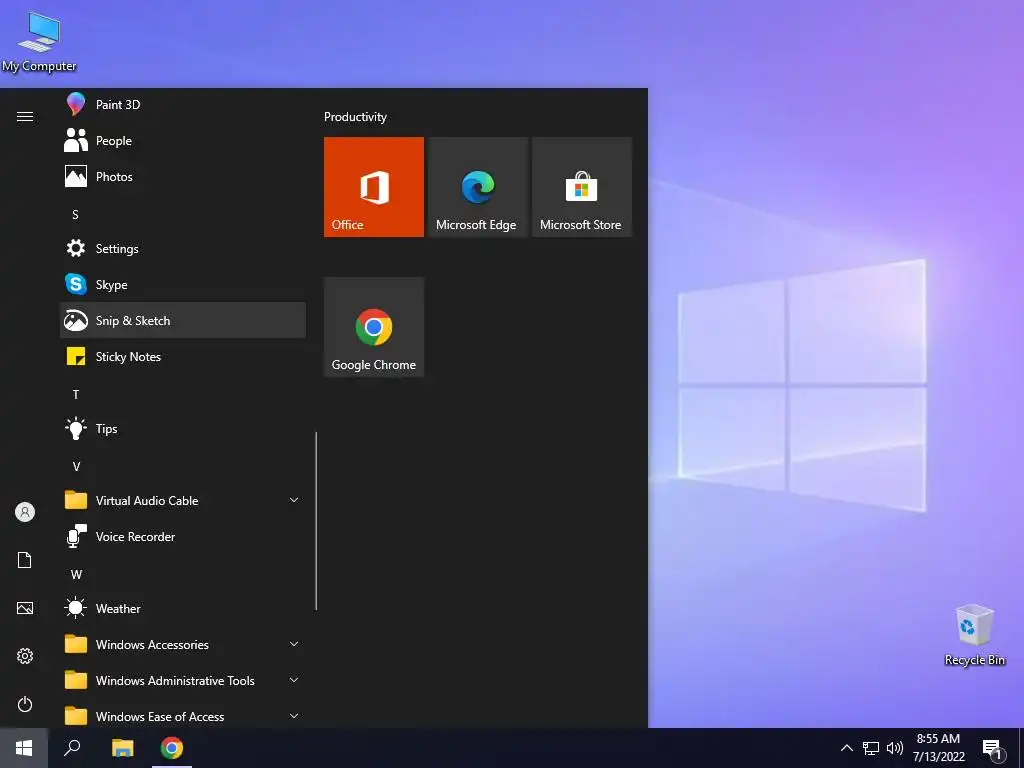Open Documents from the Start rail
Image resolution: width=1024 pixels, height=768 pixels.
25,560
